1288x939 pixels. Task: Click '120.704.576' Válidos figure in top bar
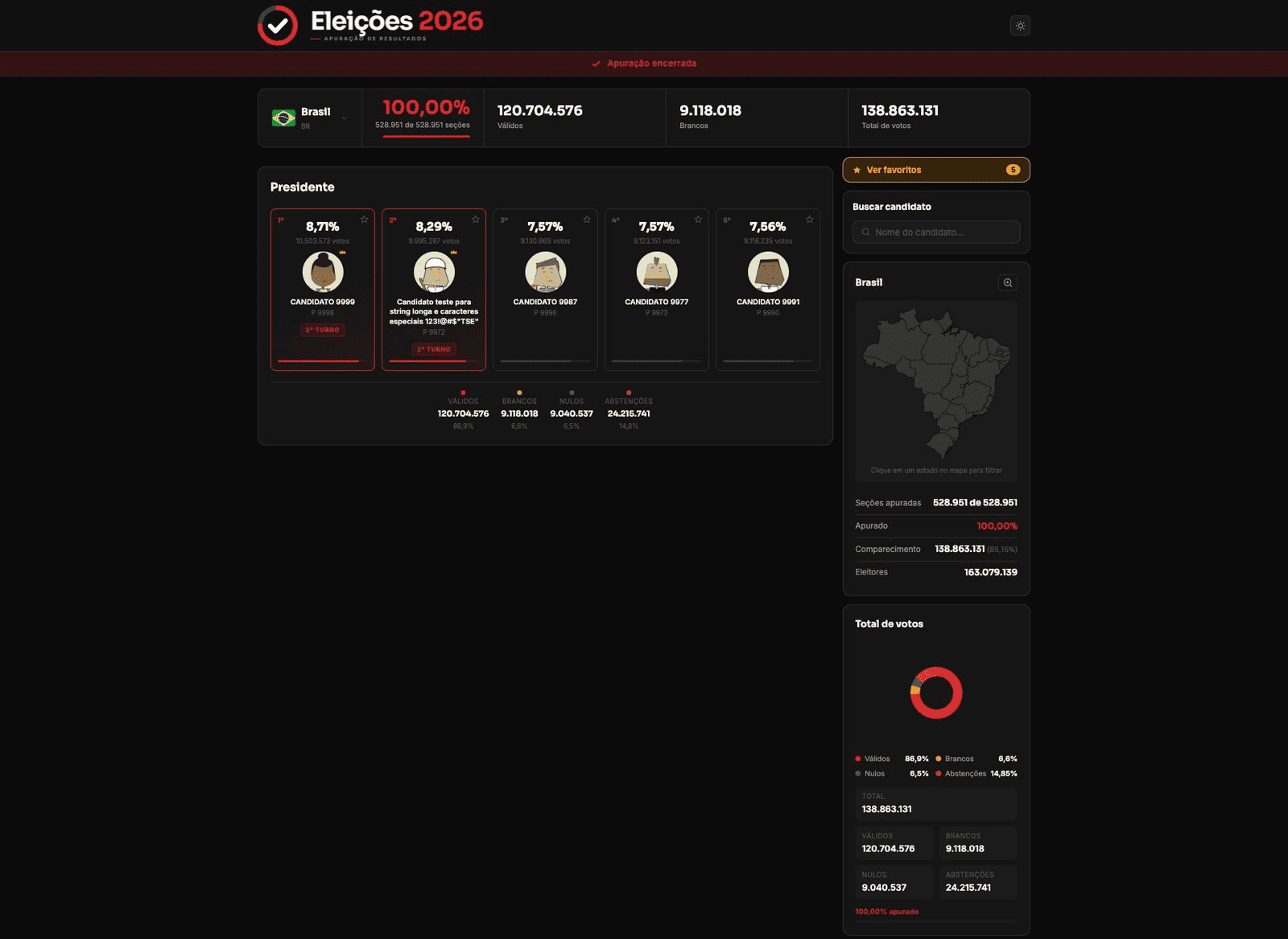pyautogui.click(x=539, y=110)
